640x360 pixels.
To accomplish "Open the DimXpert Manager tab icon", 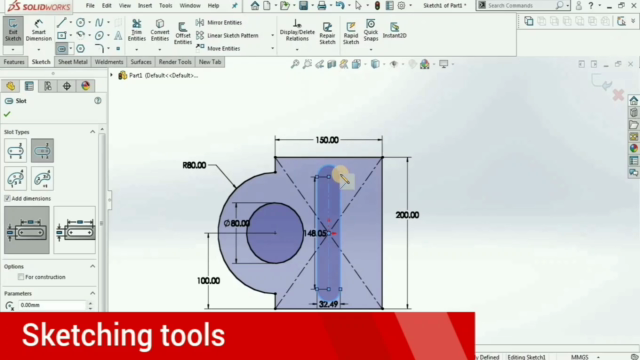I will pyautogui.click(x=67, y=86).
